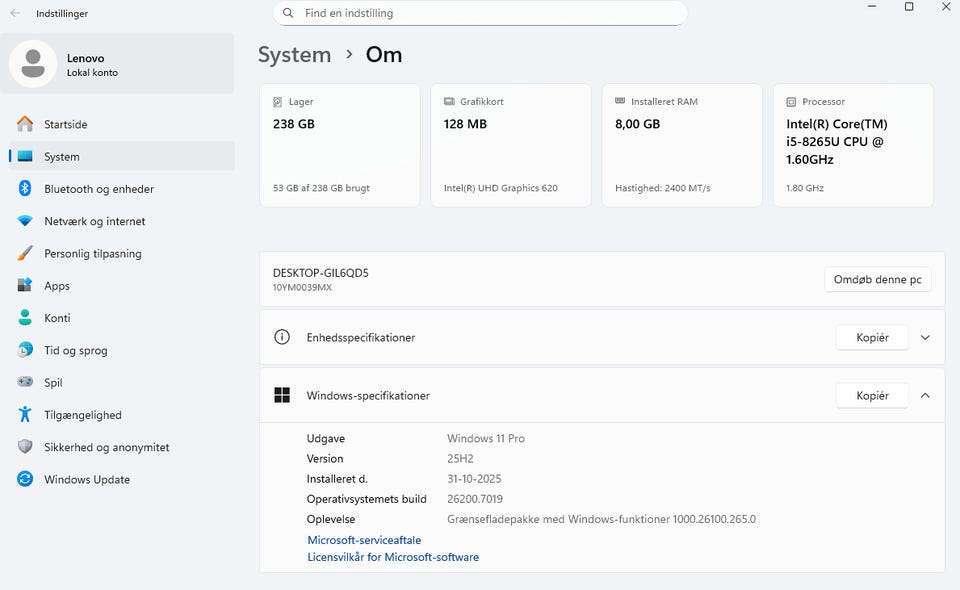960x590 pixels.
Task: Go to Tid og sprog settings
Action: (75, 350)
